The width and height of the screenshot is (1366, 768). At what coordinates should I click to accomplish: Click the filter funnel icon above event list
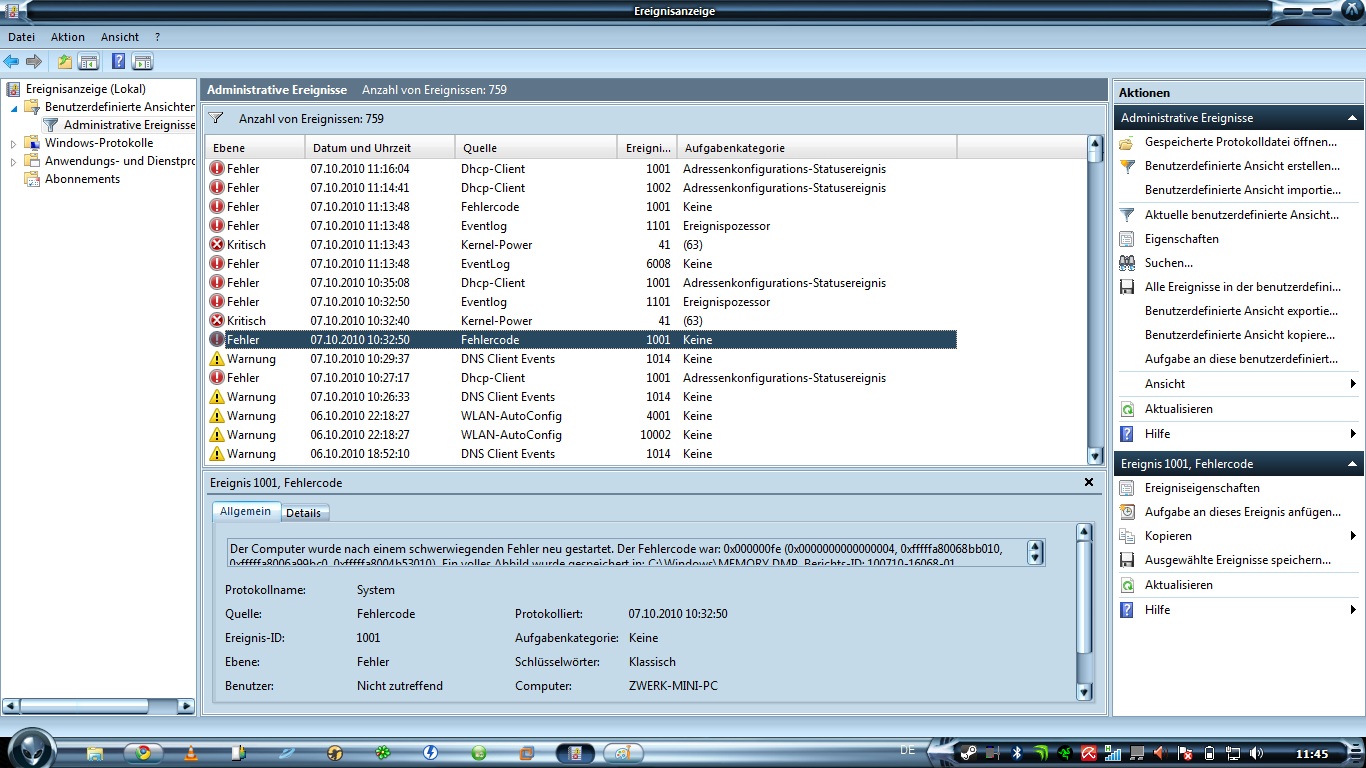point(216,118)
